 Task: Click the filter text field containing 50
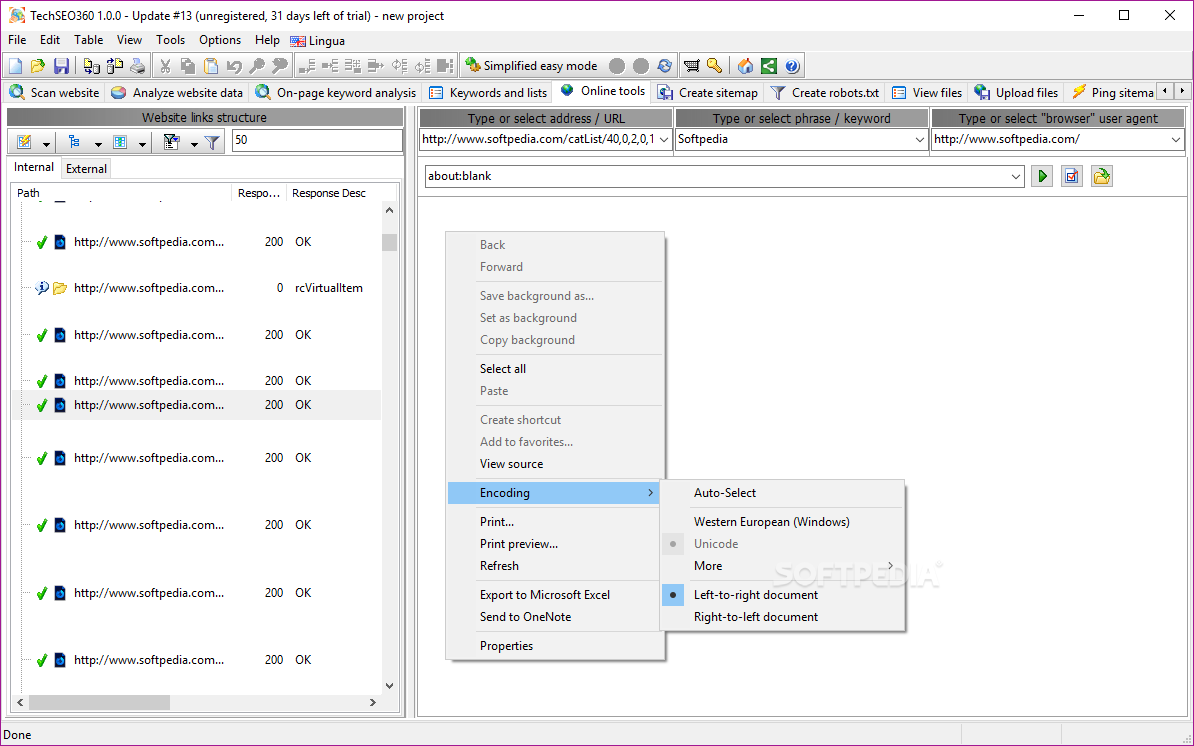[317, 140]
